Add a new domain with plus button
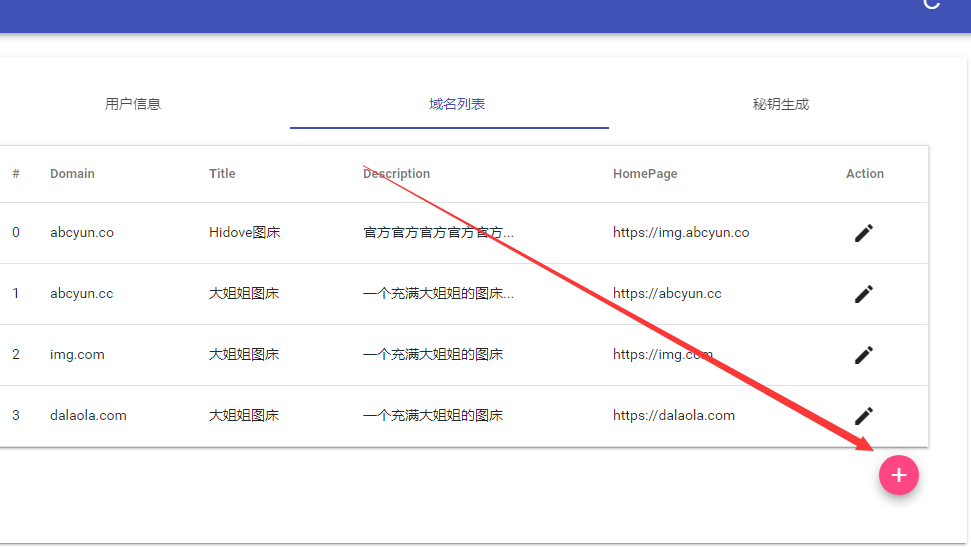 point(899,475)
